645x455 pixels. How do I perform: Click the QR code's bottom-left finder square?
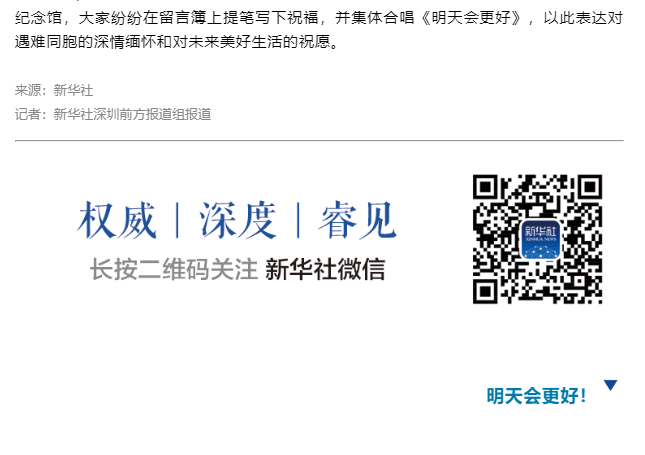pos(486,291)
